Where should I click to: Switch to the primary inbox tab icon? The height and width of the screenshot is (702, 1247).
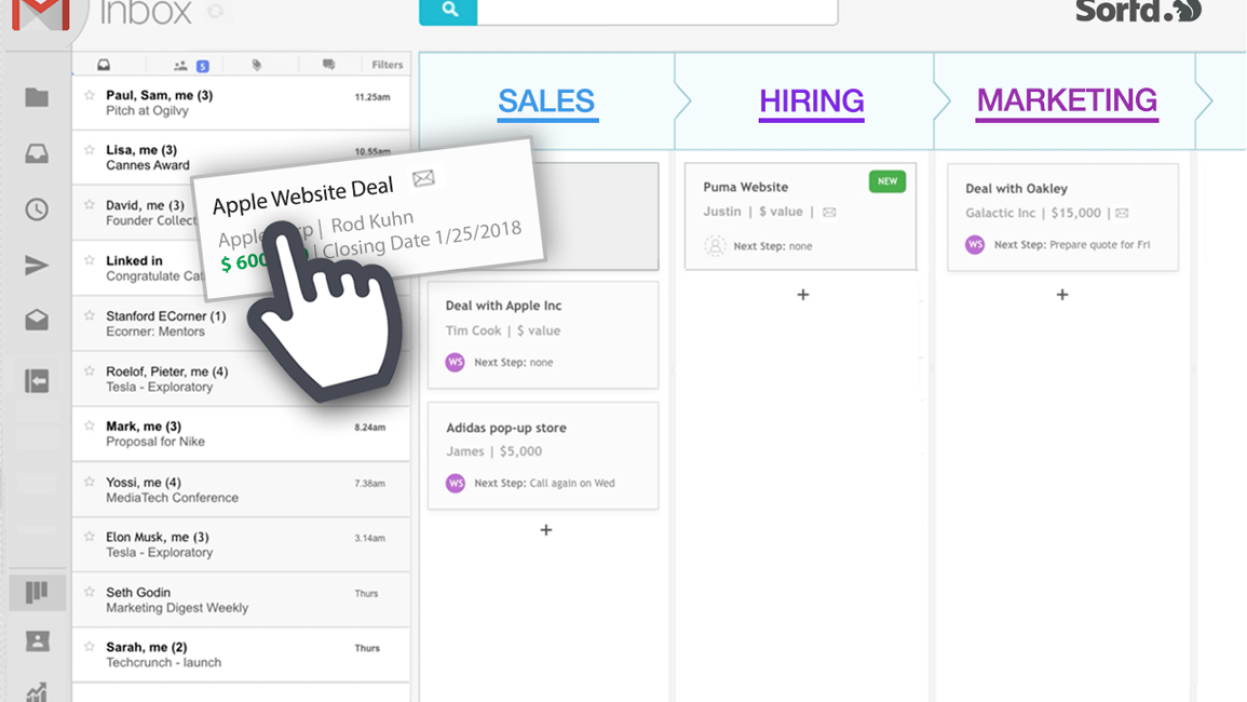[103, 65]
